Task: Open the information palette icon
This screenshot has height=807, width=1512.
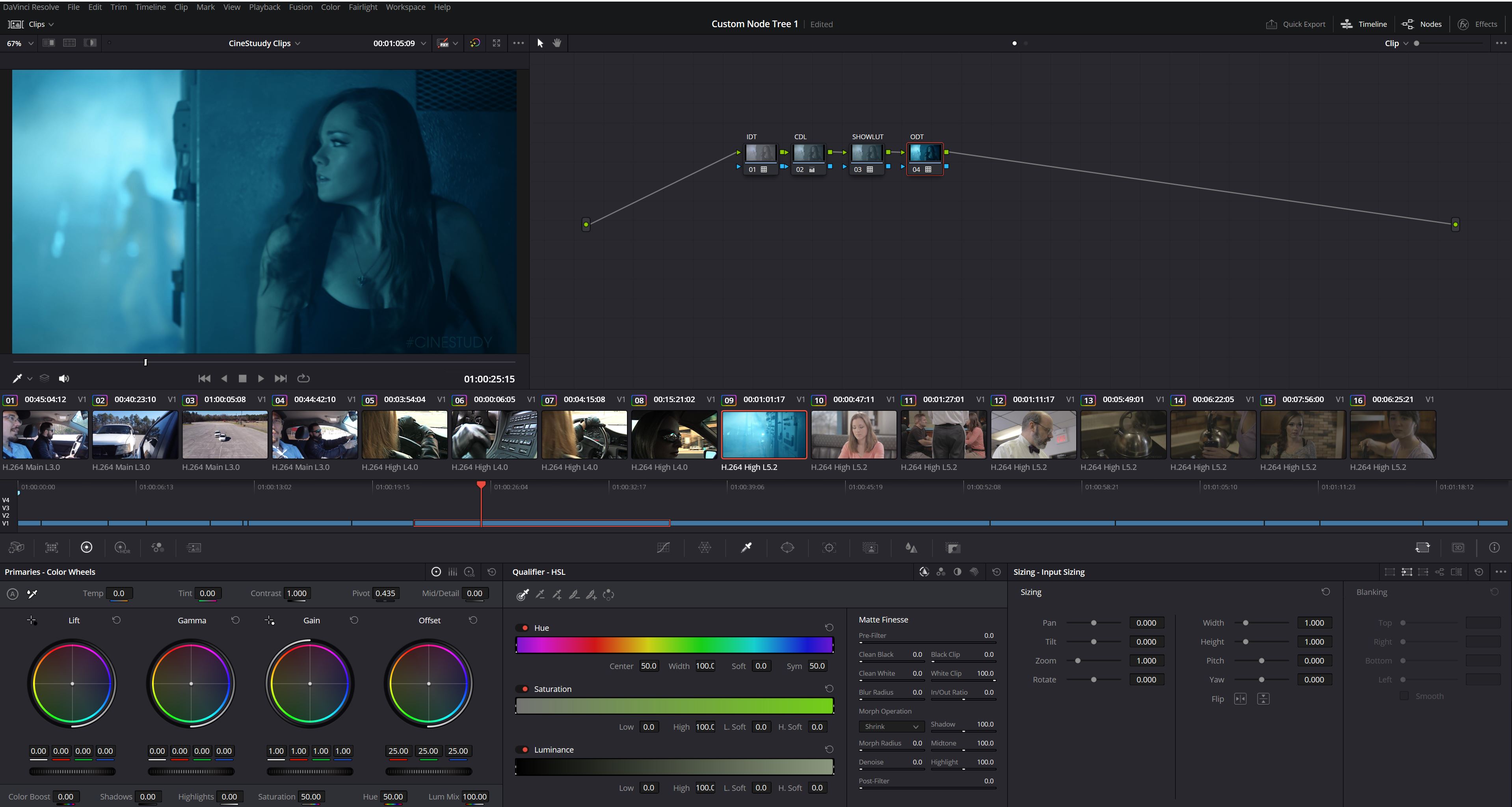Action: [x=1494, y=548]
